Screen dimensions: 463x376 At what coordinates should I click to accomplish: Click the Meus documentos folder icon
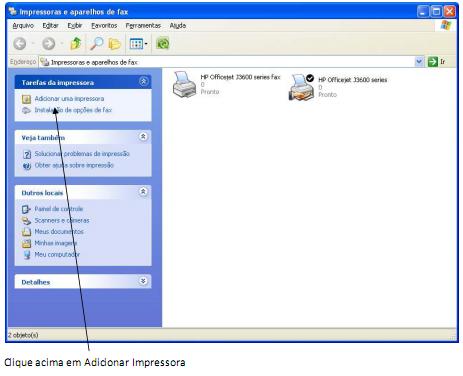26,232
